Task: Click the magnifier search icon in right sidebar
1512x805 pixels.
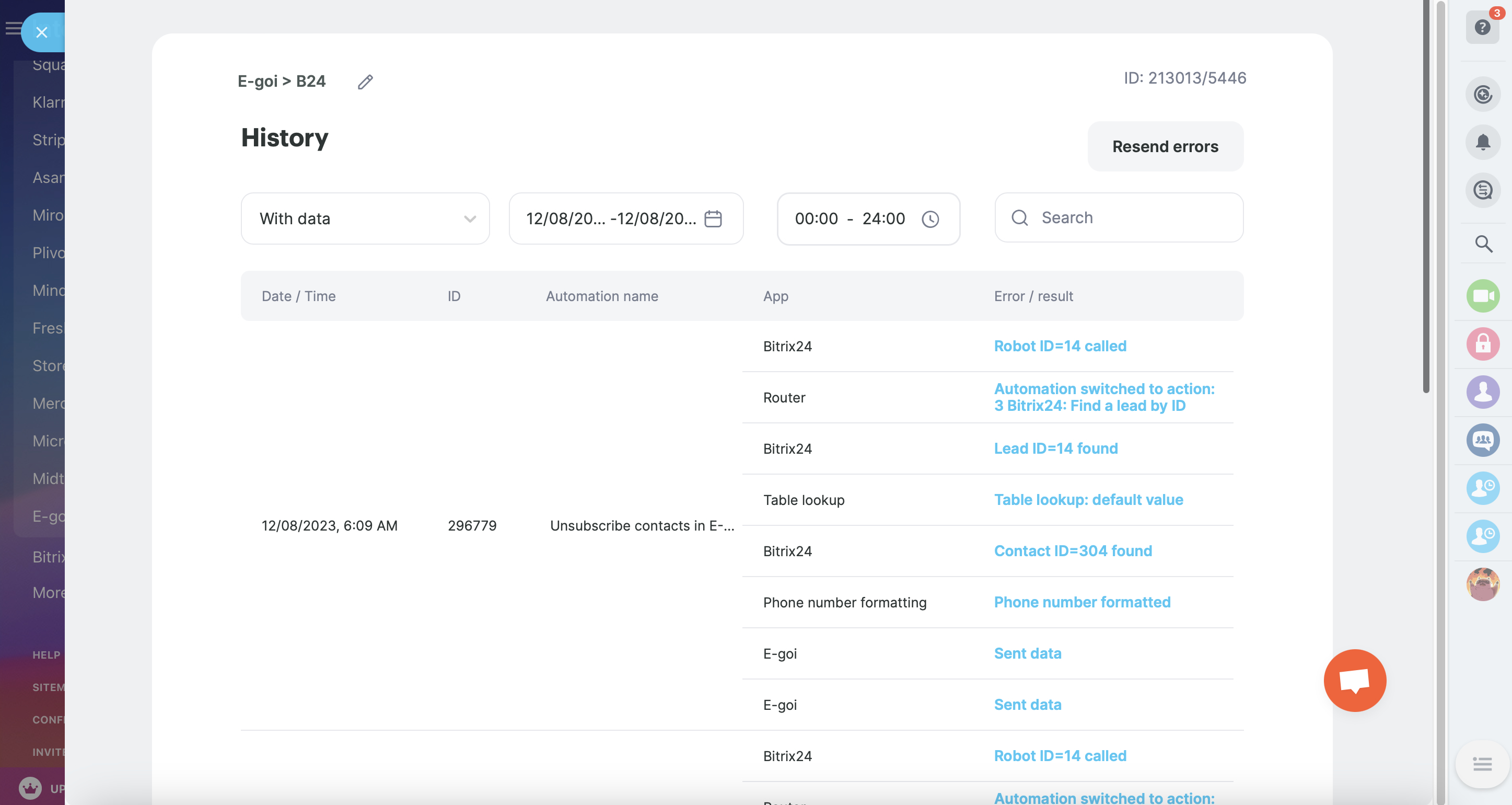Action: (1483, 244)
